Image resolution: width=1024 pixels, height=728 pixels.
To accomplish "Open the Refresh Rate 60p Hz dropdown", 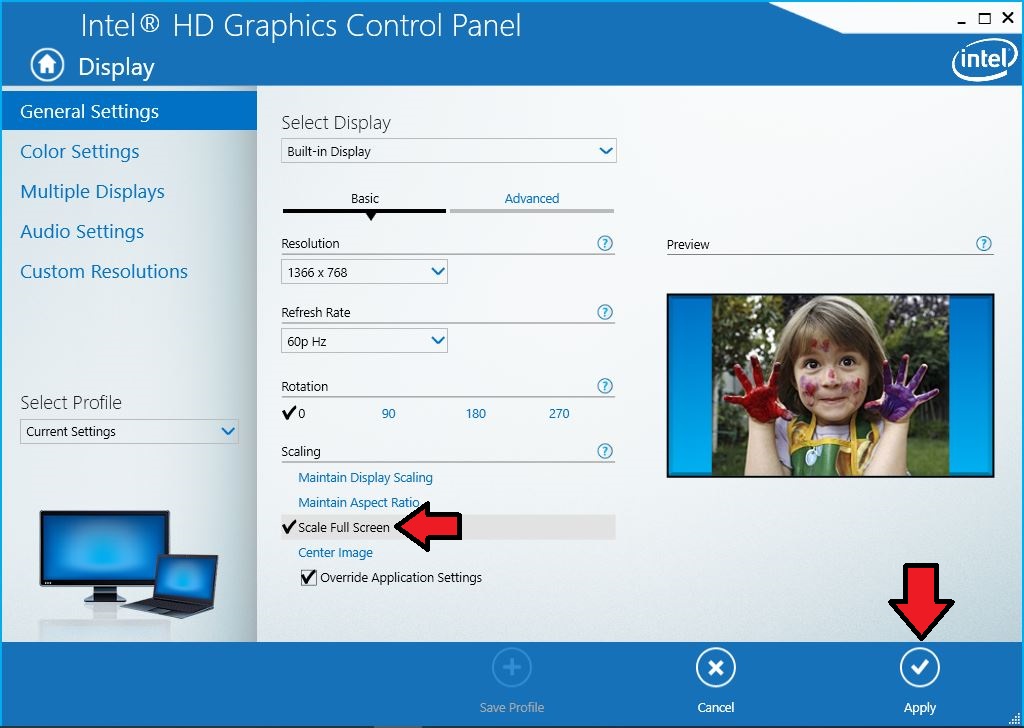I will tap(364, 341).
